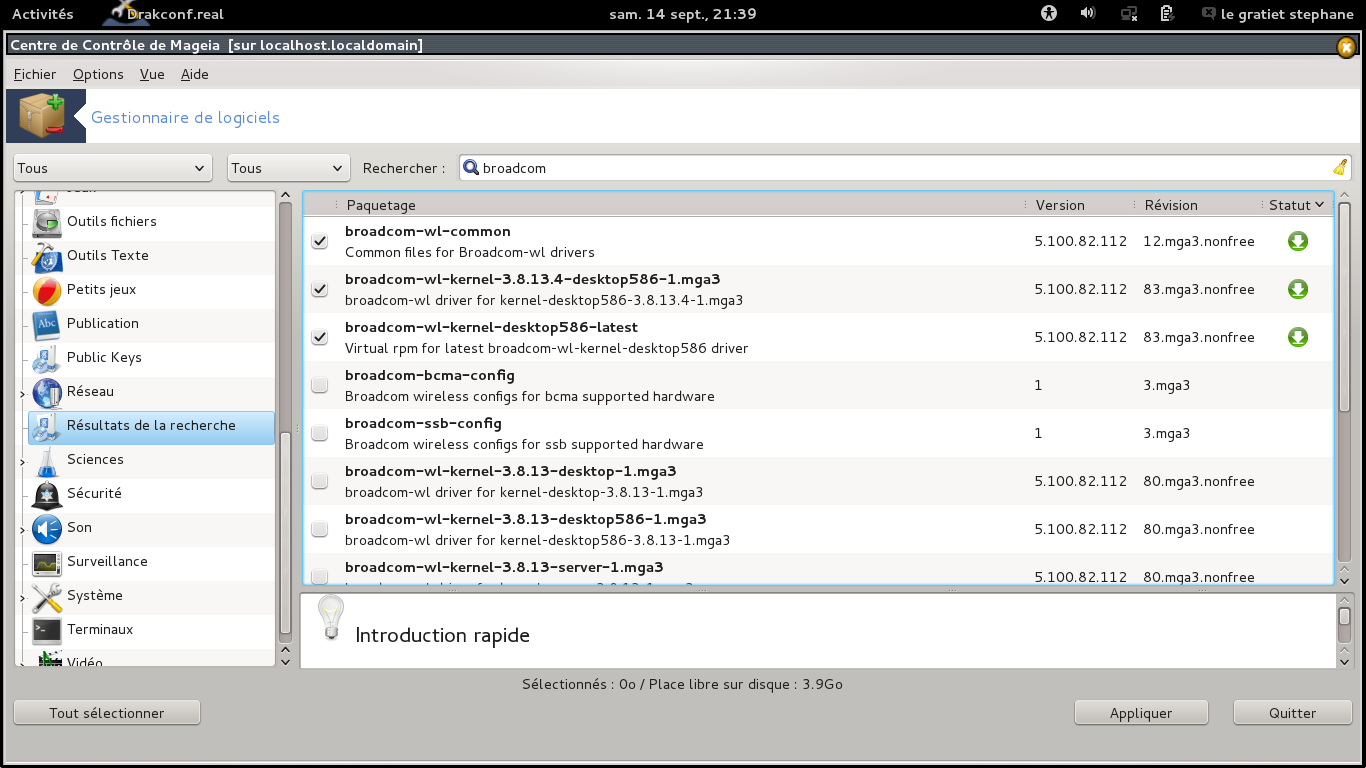Click the Réseau globe icon
Image resolution: width=1366 pixels, height=768 pixels.
point(47,392)
